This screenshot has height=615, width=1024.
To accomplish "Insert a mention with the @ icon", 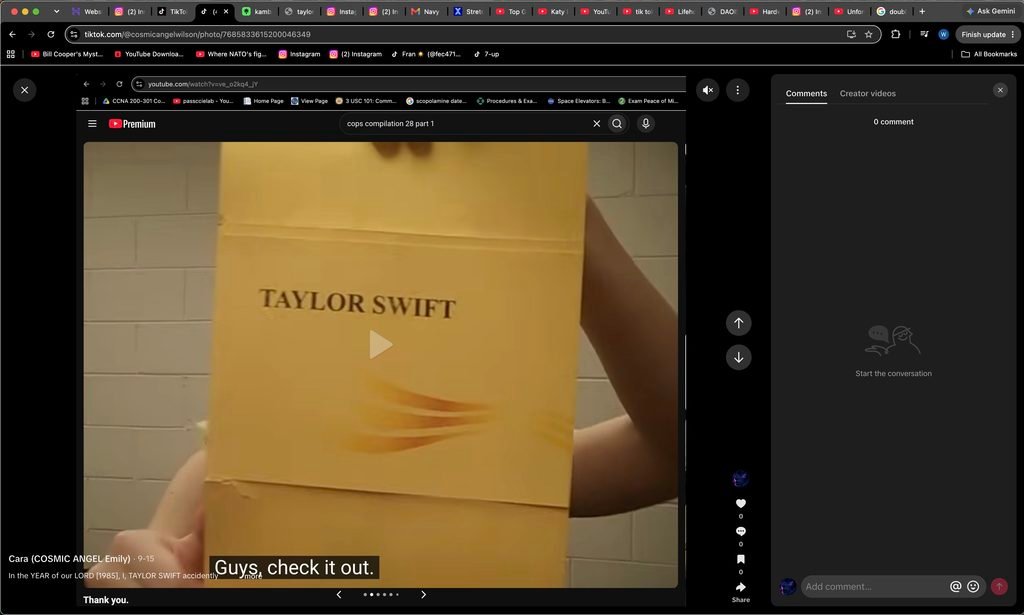I will coord(955,586).
